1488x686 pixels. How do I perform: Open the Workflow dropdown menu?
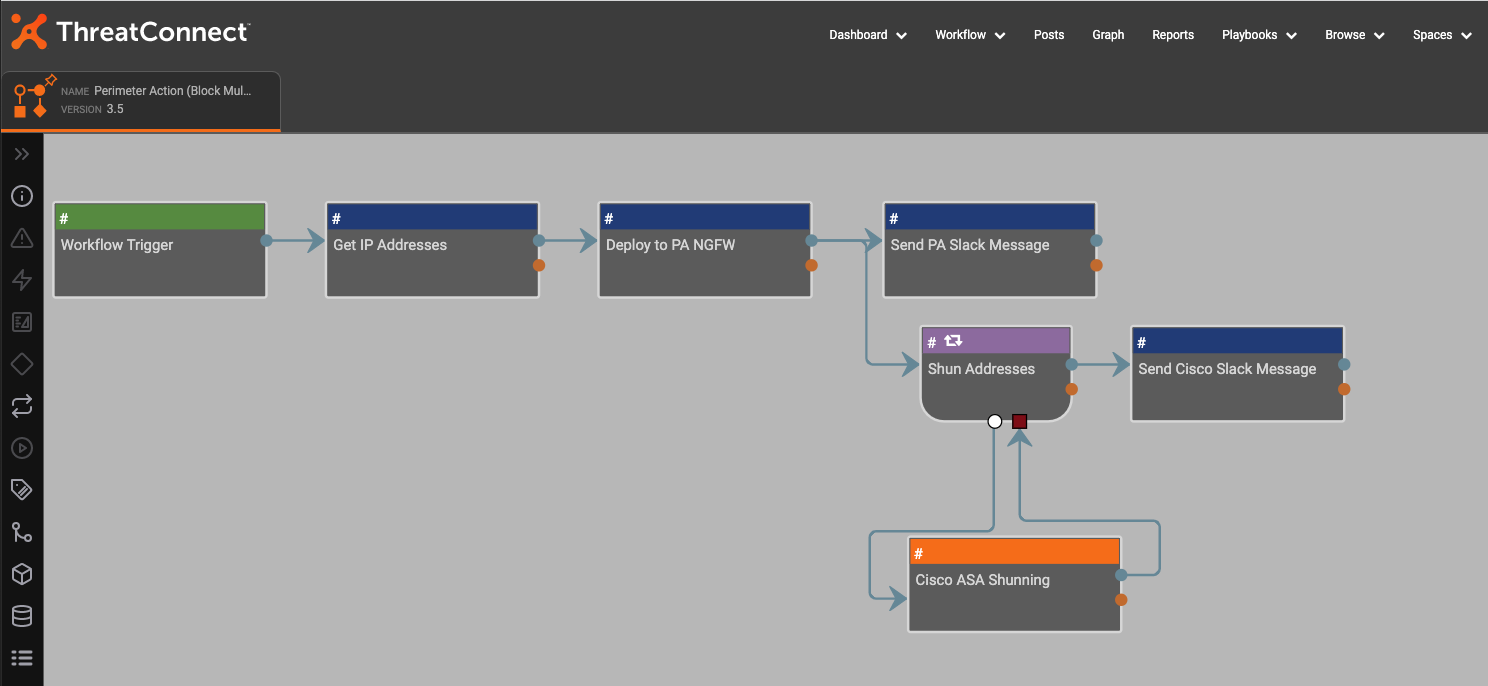(970, 35)
